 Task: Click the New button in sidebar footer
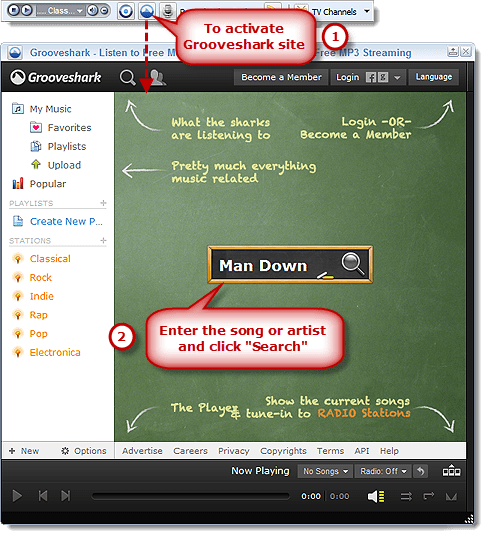click(x=24, y=451)
